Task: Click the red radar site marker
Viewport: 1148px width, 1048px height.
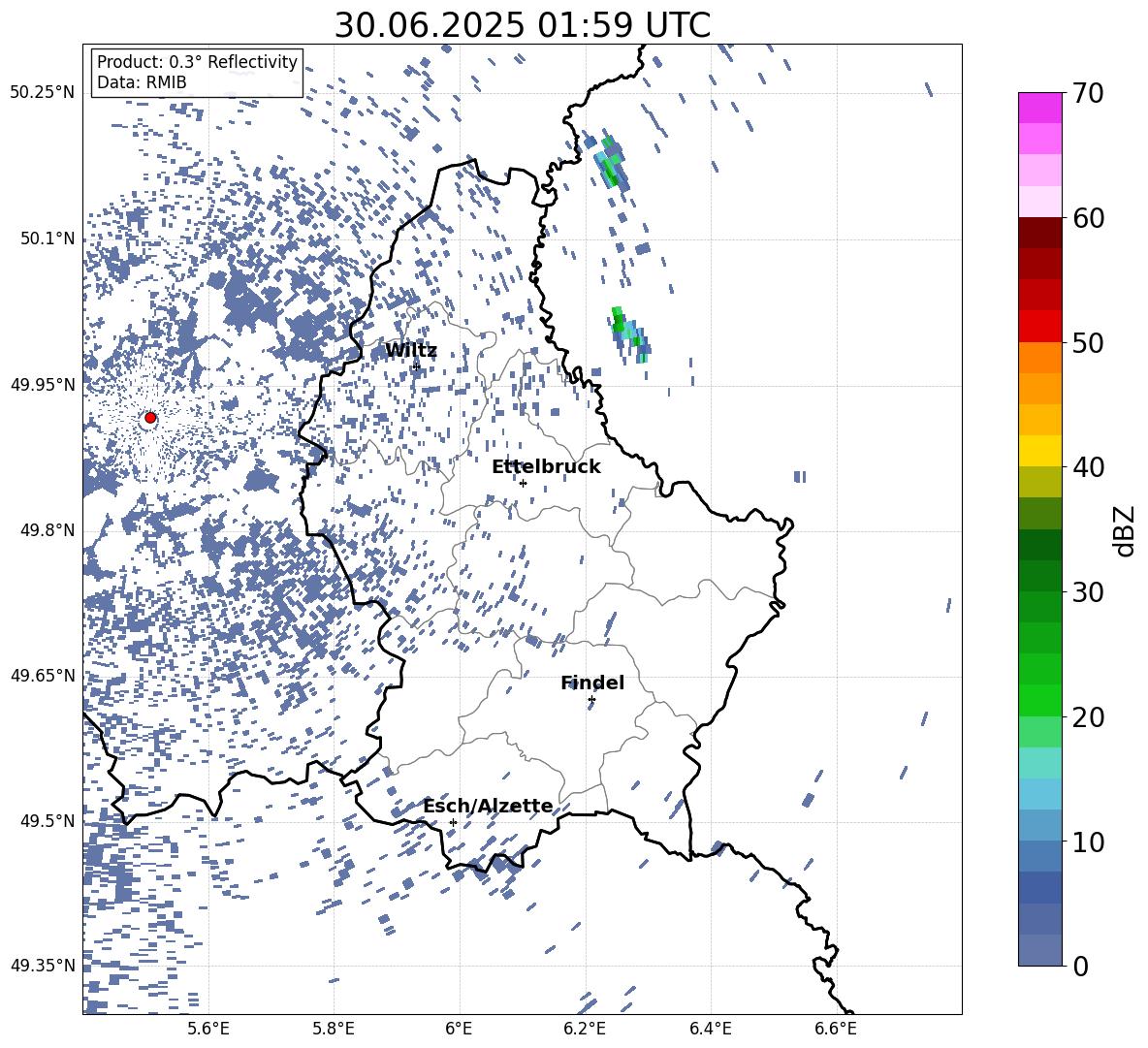Action: pyautogui.click(x=150, y=418)
